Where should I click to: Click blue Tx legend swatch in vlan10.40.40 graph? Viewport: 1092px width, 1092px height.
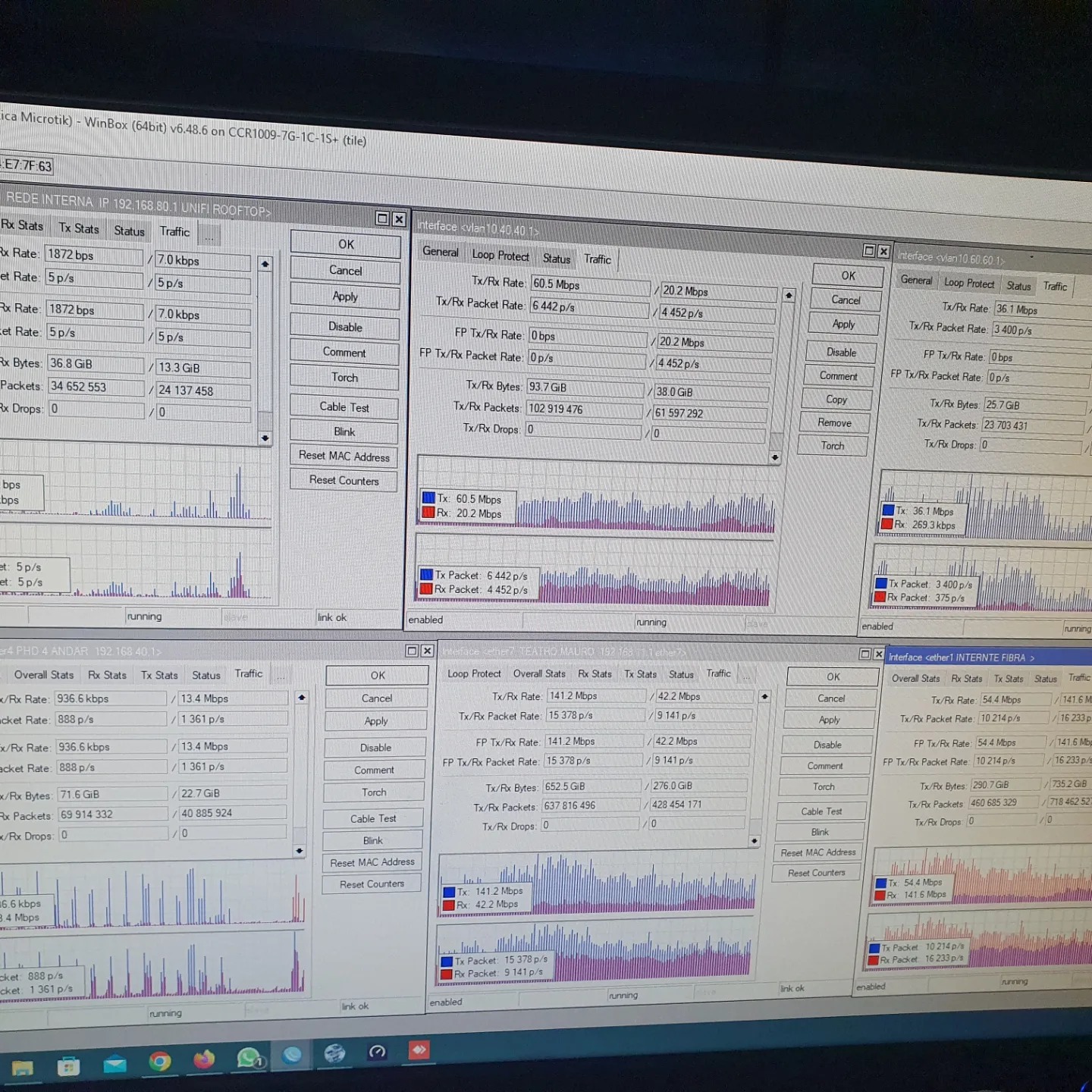coord(428,498)
